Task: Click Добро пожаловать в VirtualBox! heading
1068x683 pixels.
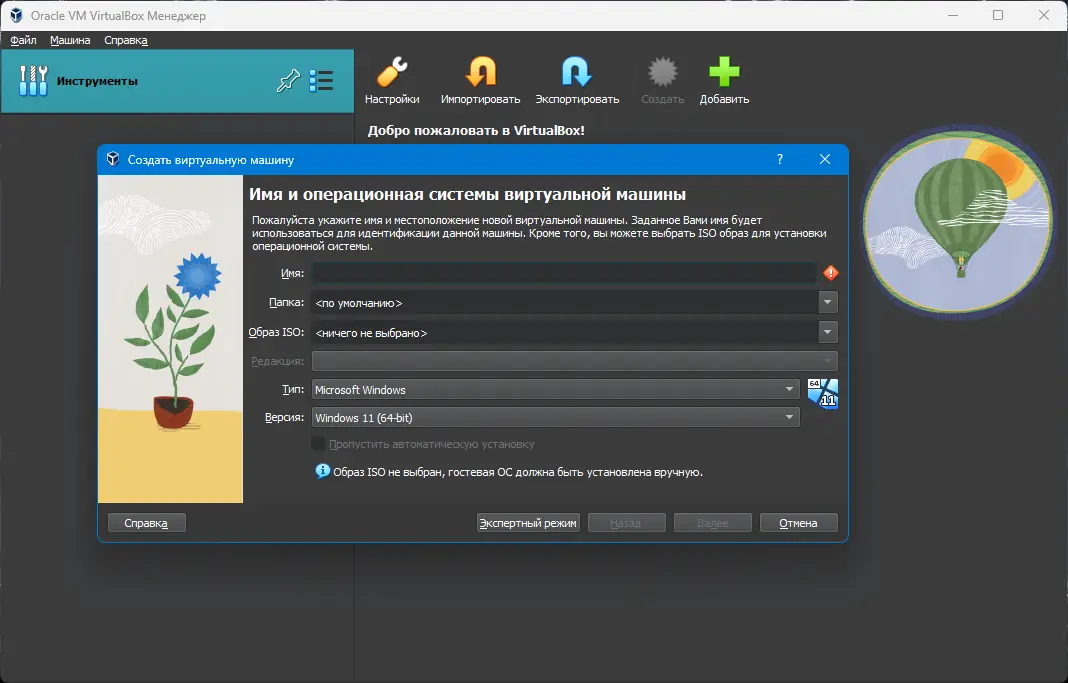Action: [476, 130]
